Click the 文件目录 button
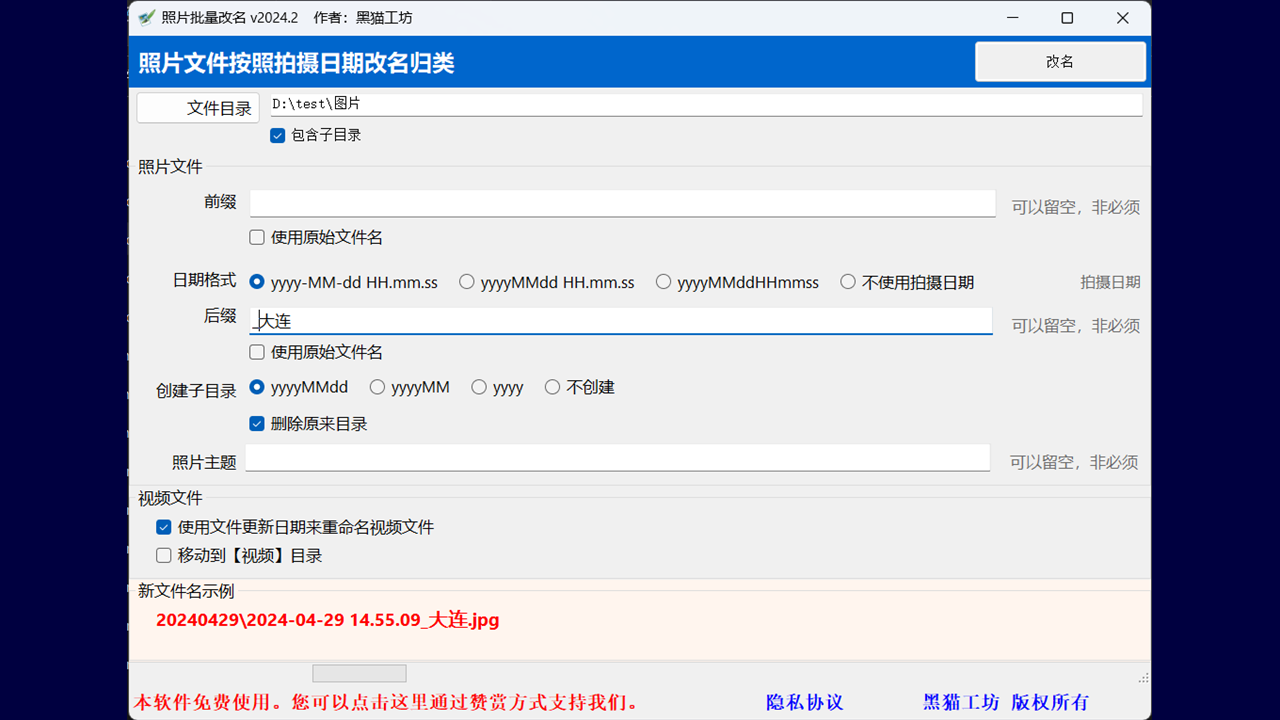Screen dimensions: 1280x720 197,107
